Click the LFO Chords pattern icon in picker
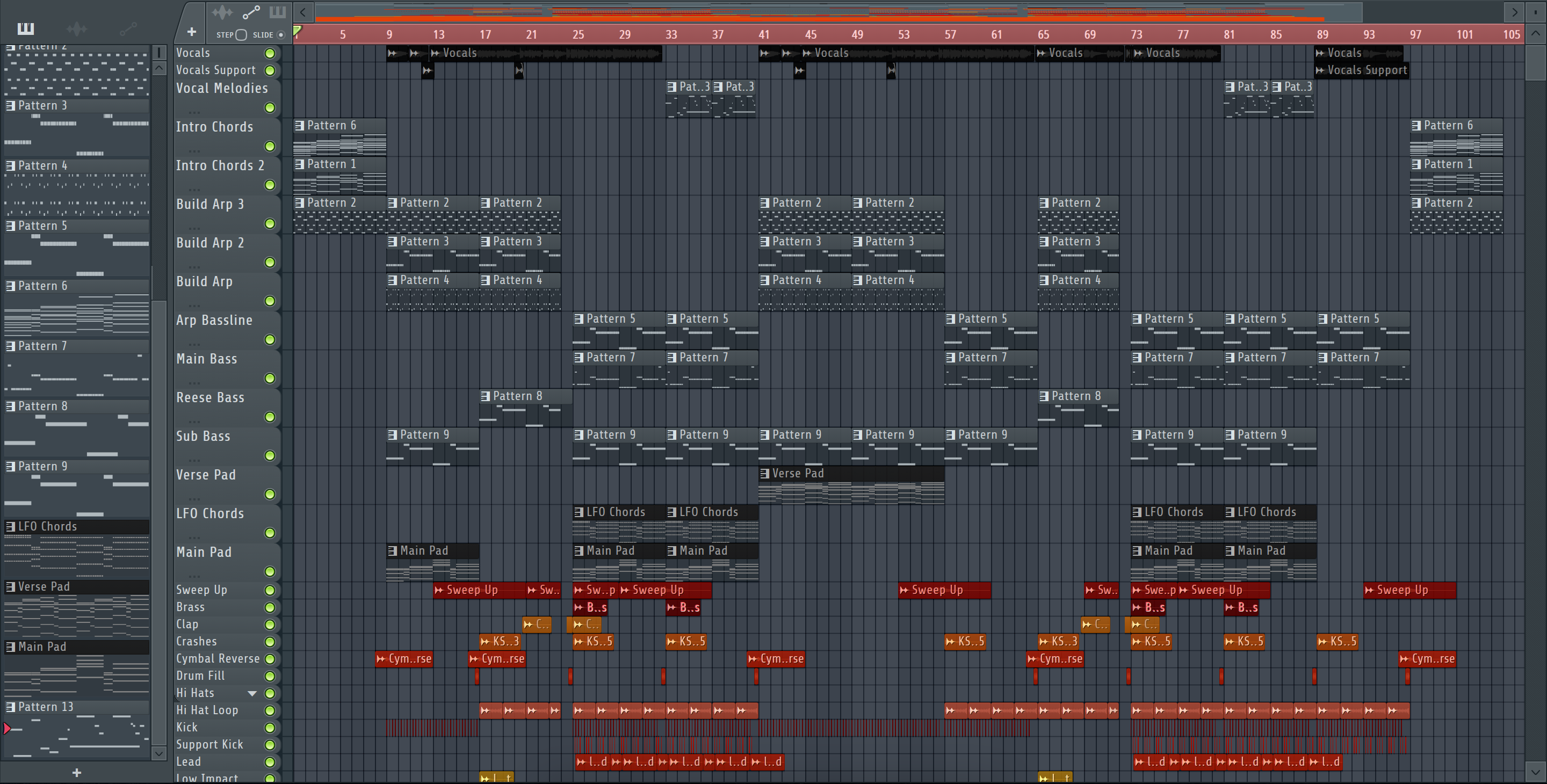Viewport: 1547px width, 784px height. coord(11,526)
